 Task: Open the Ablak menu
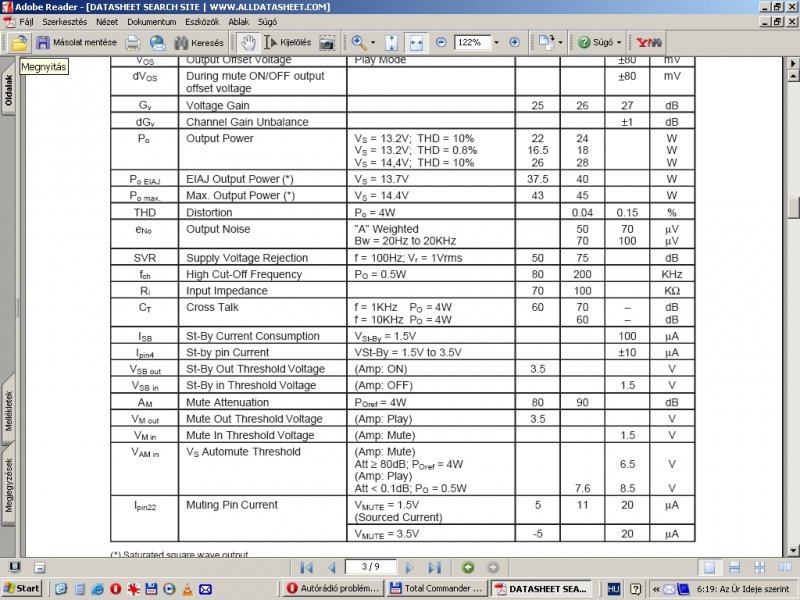tap(239, 22)
